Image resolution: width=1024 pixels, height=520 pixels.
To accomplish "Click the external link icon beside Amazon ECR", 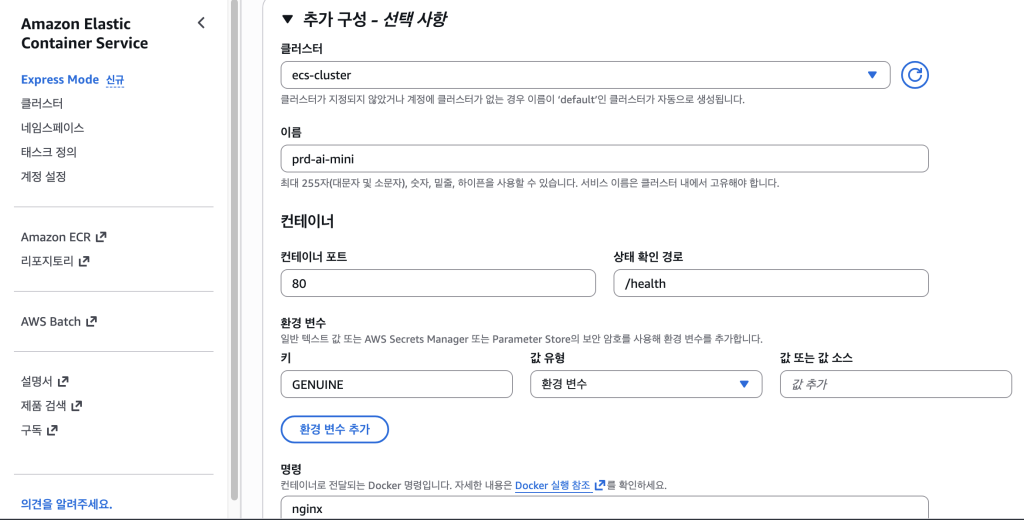I will 101,237.
